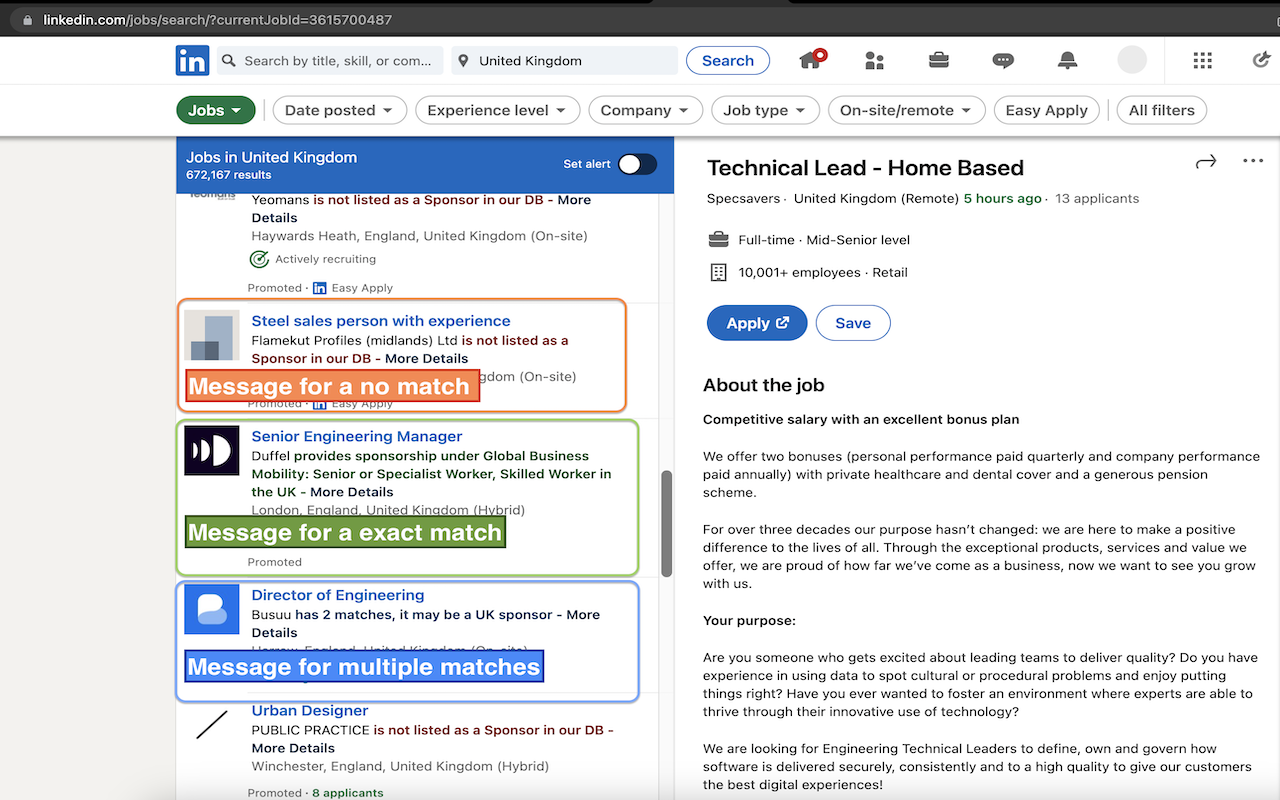The width and height of the screenshot is (1280, 800).
Task: Click the blue Apply button
Action: 756,323
